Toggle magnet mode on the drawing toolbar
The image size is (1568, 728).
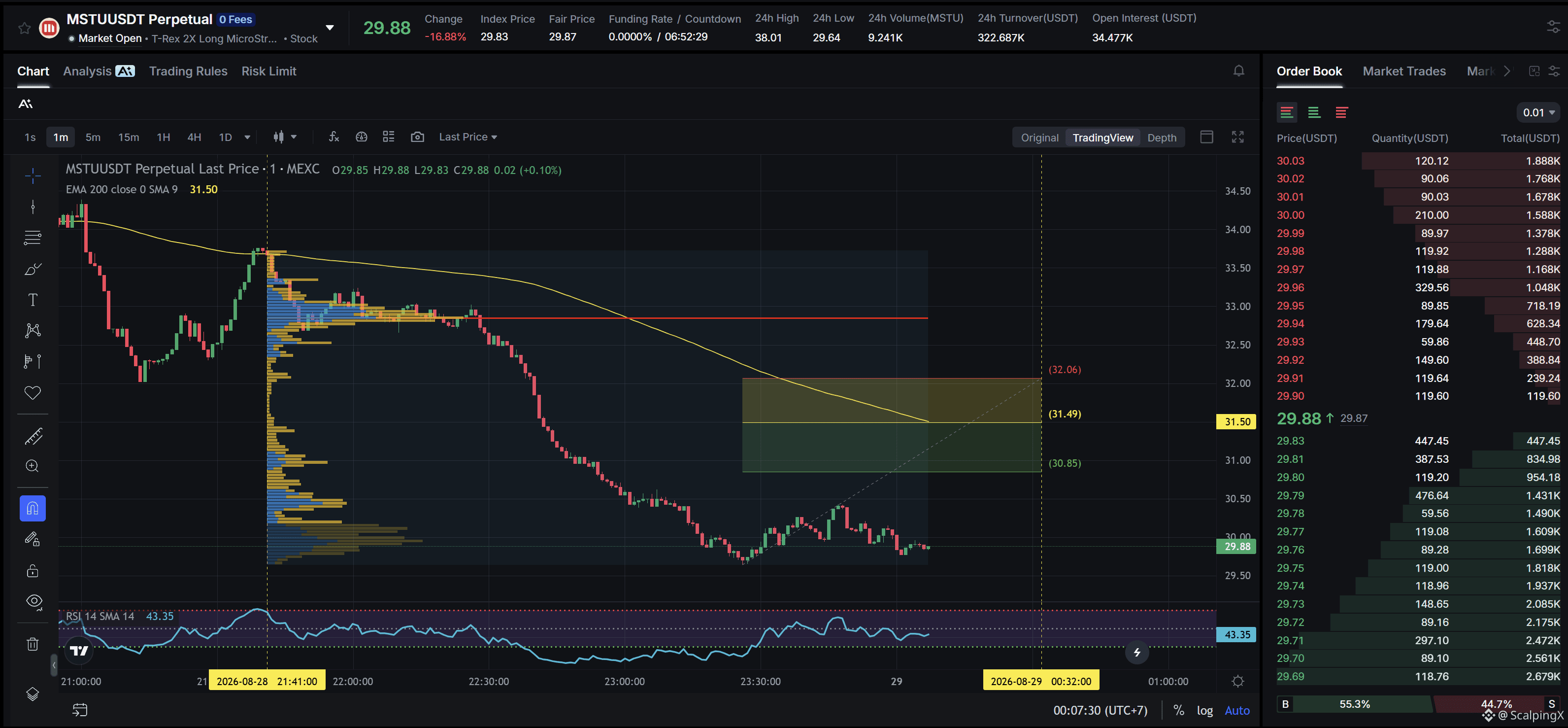[x=33, y=509]
